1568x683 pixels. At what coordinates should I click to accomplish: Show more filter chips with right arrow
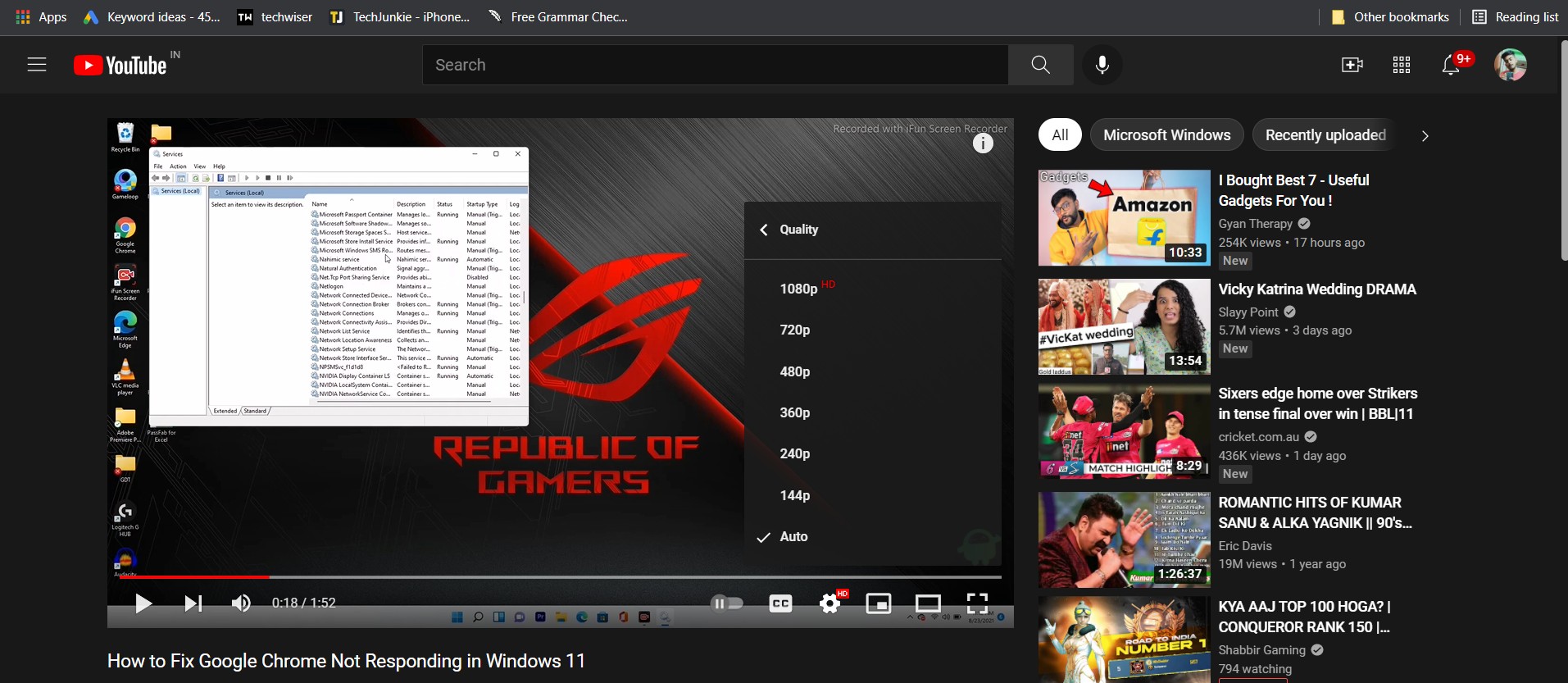coord(1425,136)
